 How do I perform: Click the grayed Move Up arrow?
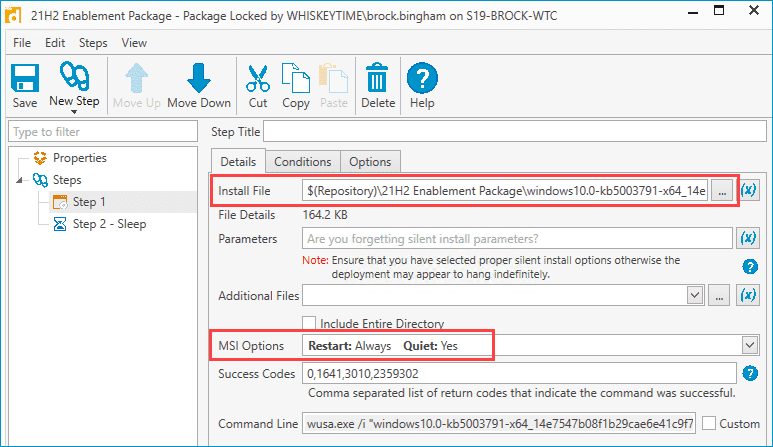[137, 85]
